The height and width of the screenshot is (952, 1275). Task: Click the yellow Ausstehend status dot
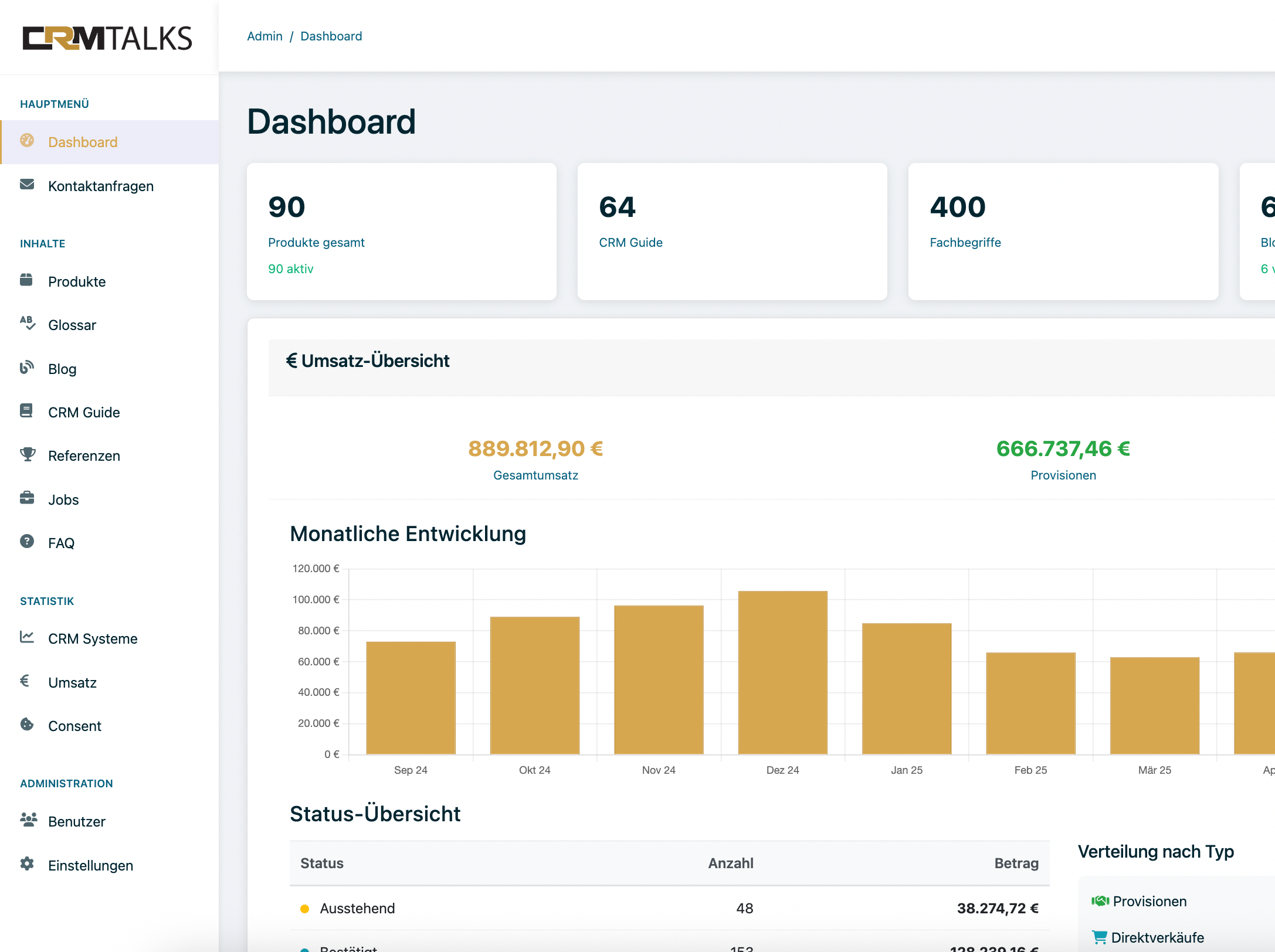click(305, 909)
